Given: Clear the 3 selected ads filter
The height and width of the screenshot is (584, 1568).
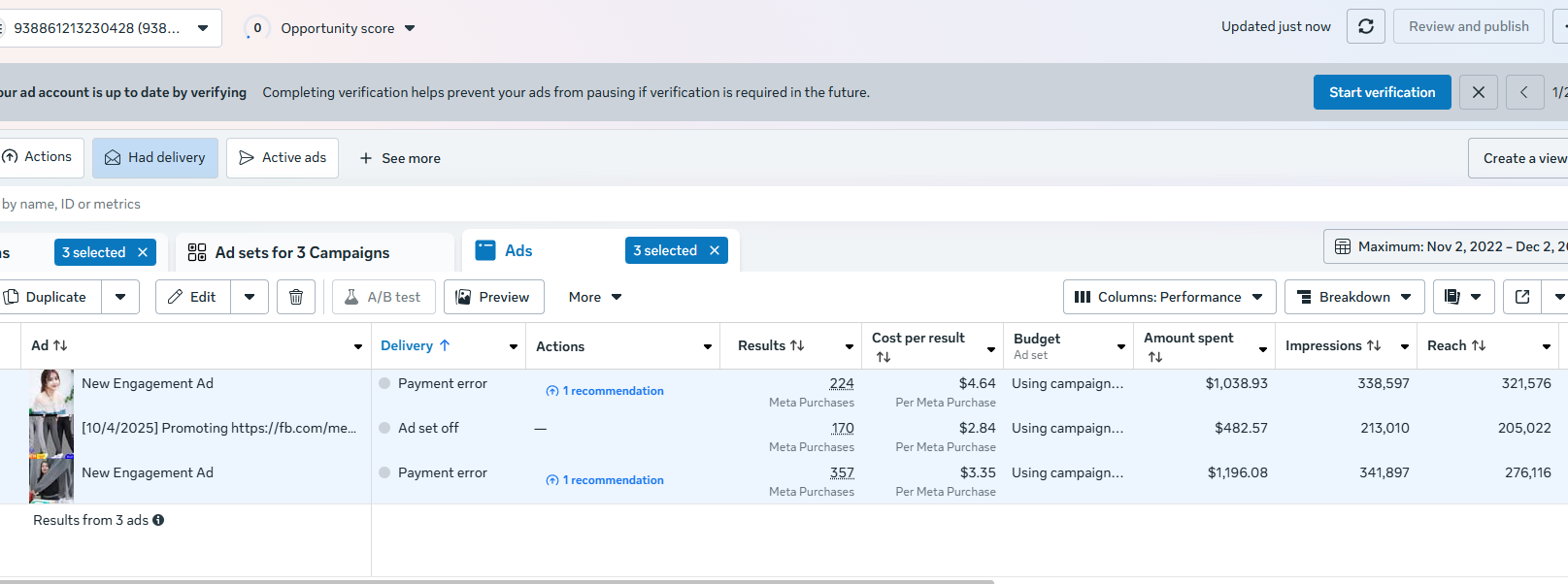Looking at the screenshot, I should coord(715,250).
